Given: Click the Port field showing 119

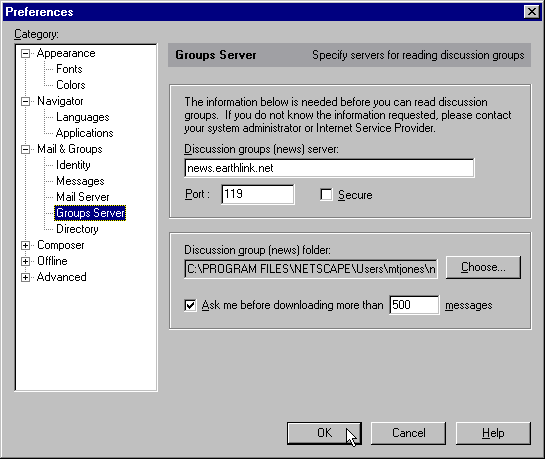Looking at the screenshot, I should click(258, 194).
